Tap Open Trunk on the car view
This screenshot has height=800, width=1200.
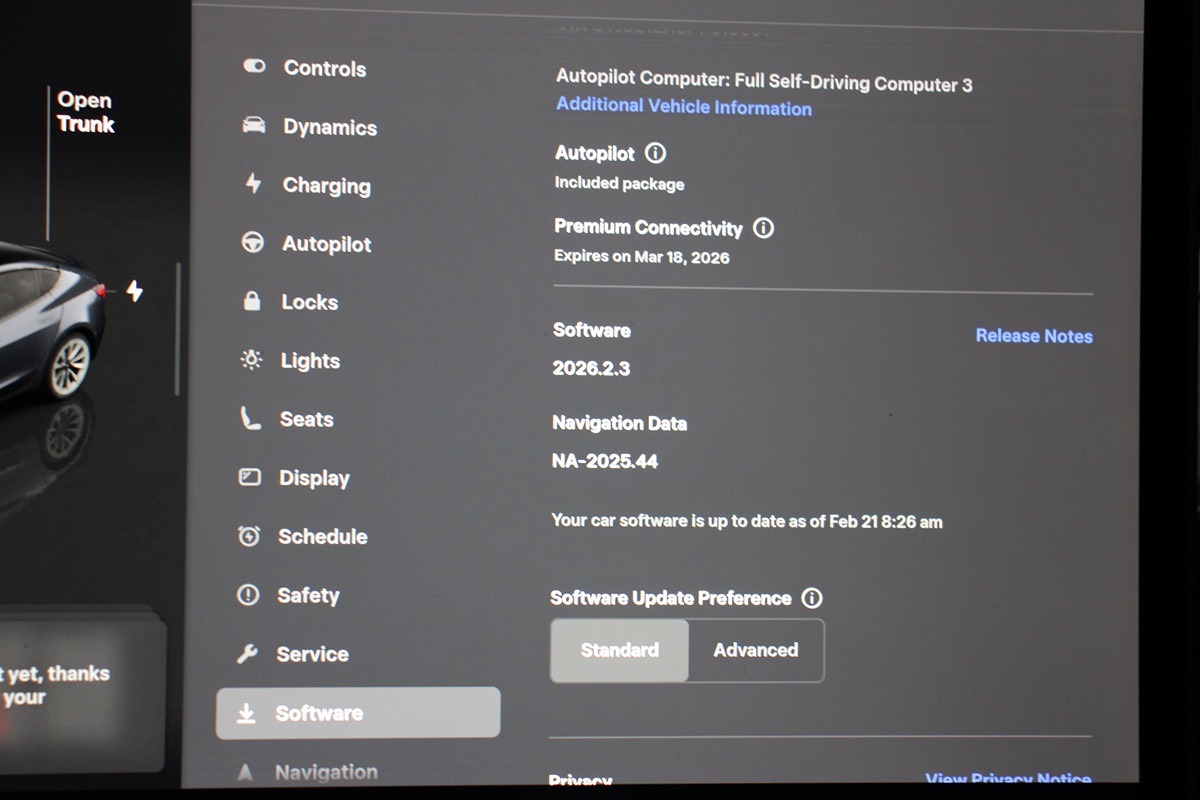pos(86,112)
